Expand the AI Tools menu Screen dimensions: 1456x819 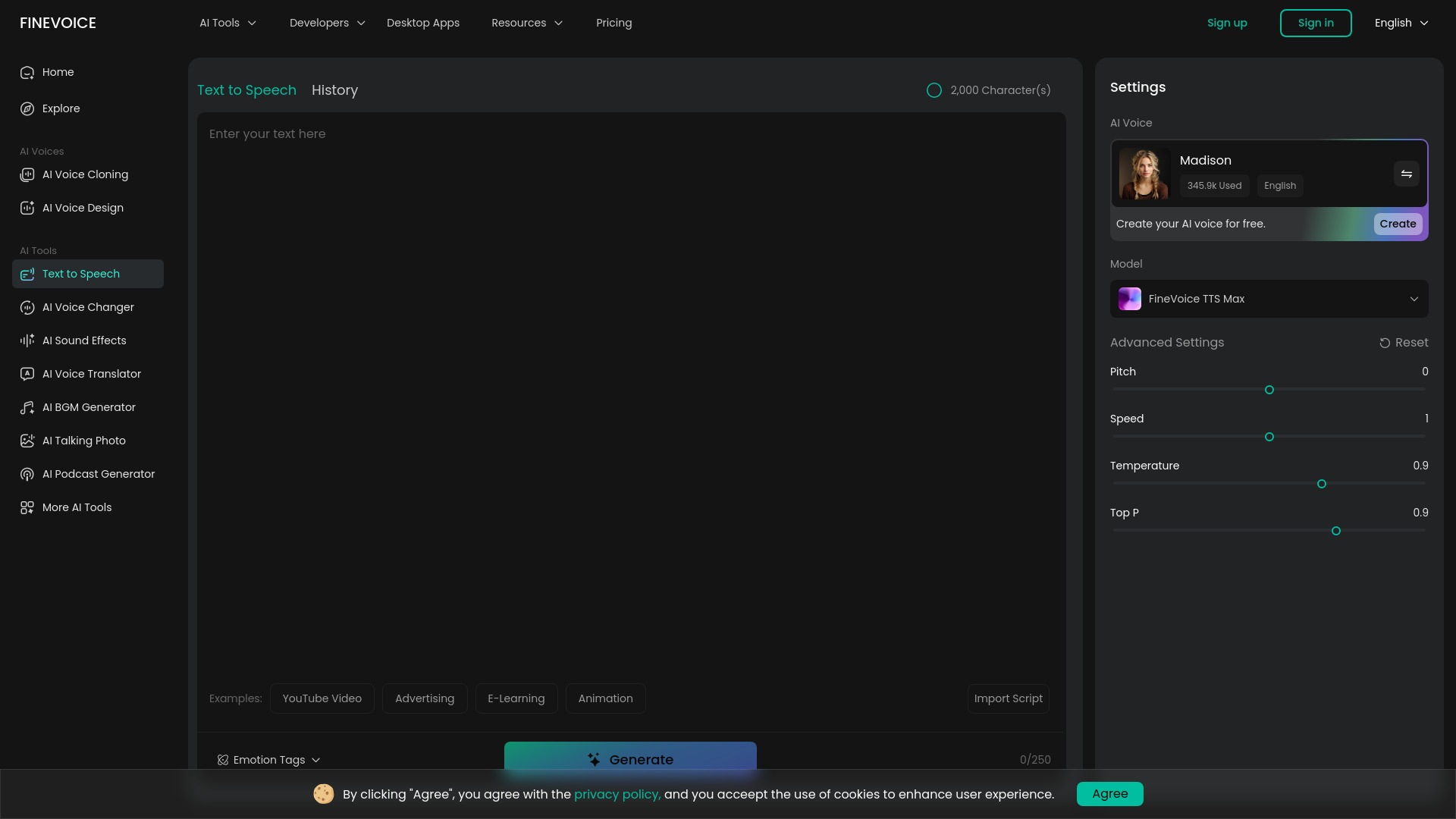(x=227, y=23)
